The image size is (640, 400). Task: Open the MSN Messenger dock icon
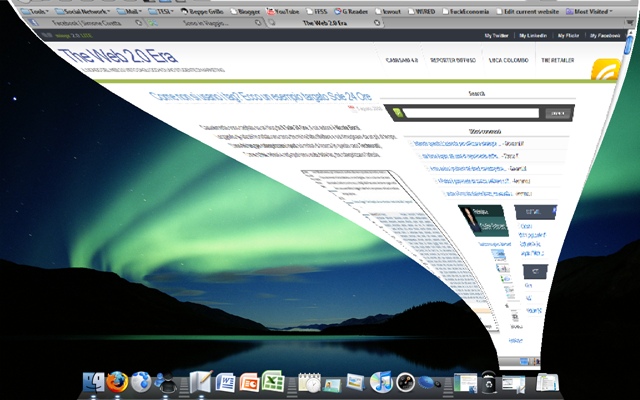(165, 383)
